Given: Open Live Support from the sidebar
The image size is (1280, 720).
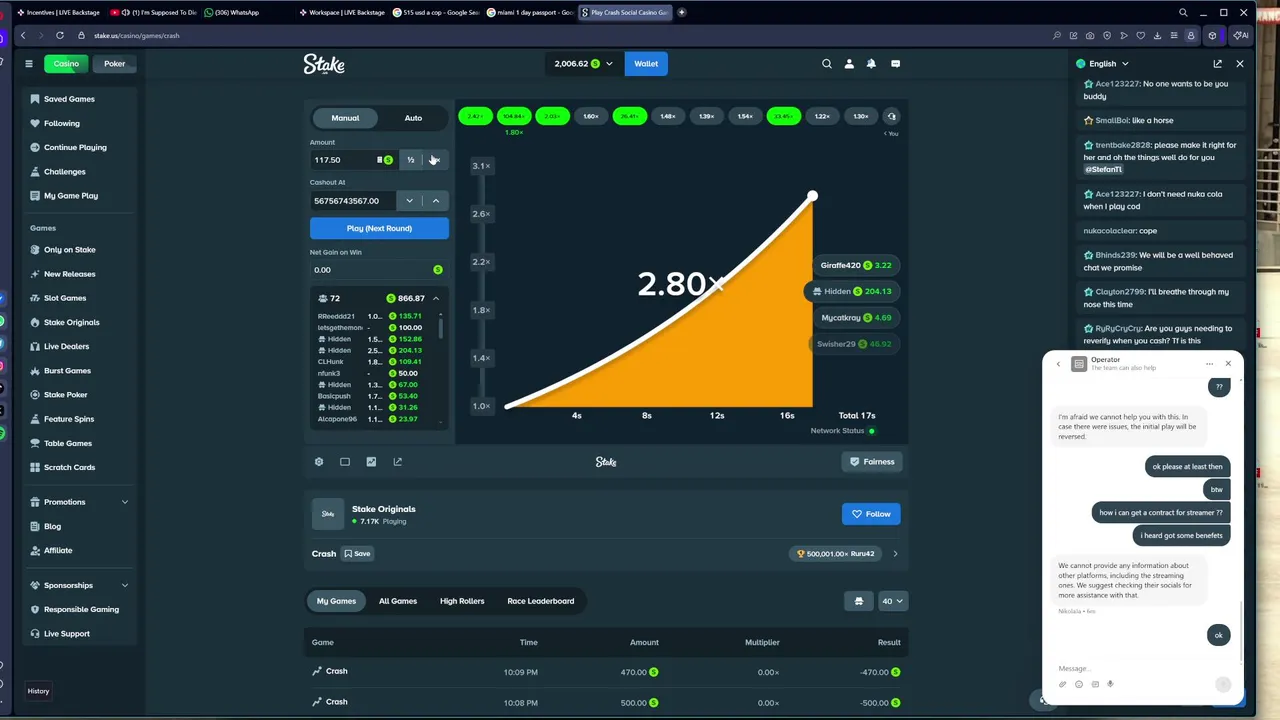Looking at the screenshot, I should 66,634.
